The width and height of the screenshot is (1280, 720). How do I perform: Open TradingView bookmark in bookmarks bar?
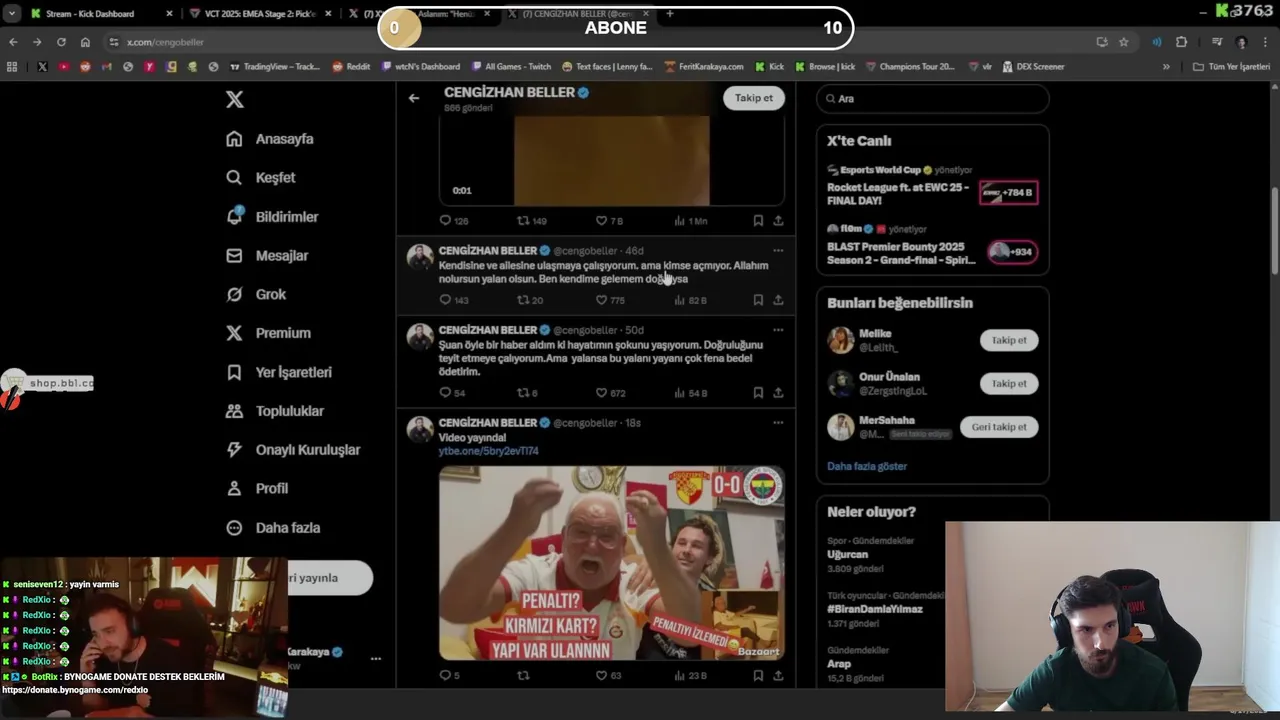click(x=275, y=67)
